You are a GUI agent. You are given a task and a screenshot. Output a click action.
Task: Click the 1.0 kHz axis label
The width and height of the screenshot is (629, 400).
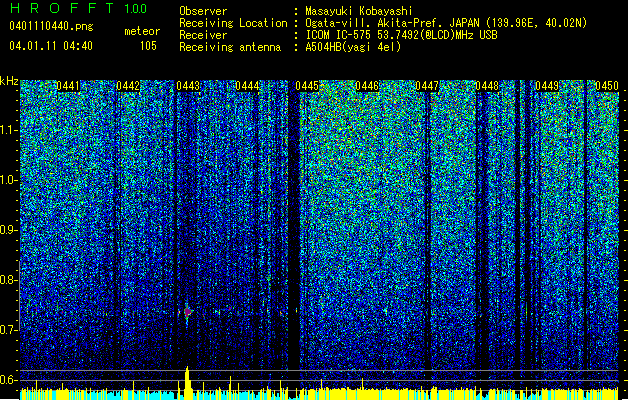pyautogui.click(x=9, y=180)
